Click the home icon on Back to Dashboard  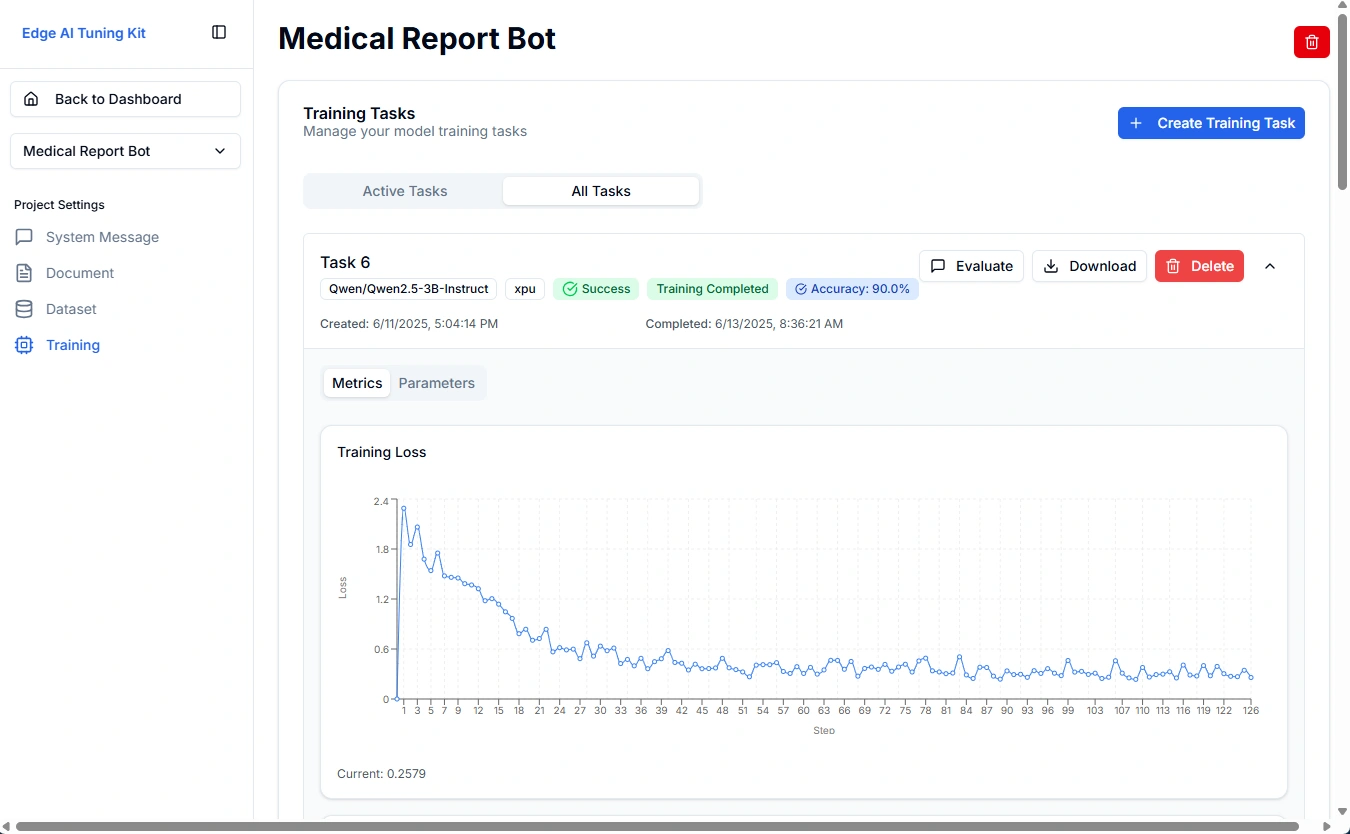click(31, 98)
